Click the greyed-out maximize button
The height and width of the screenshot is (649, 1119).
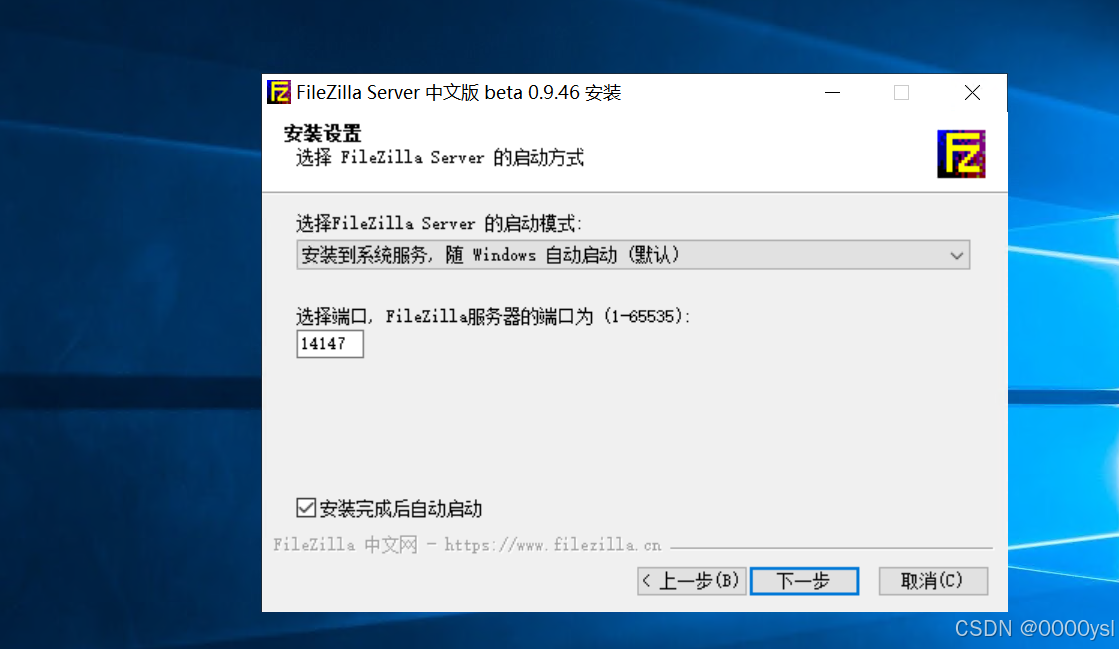pos(901,93)
